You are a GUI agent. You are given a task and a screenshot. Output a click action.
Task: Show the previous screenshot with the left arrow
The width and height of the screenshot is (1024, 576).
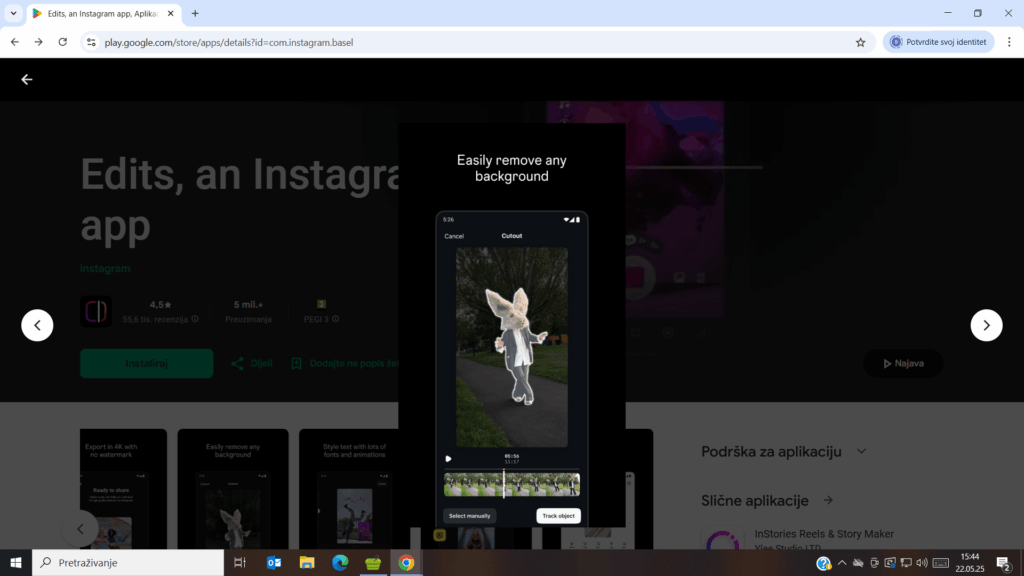[x=37, y=325]
